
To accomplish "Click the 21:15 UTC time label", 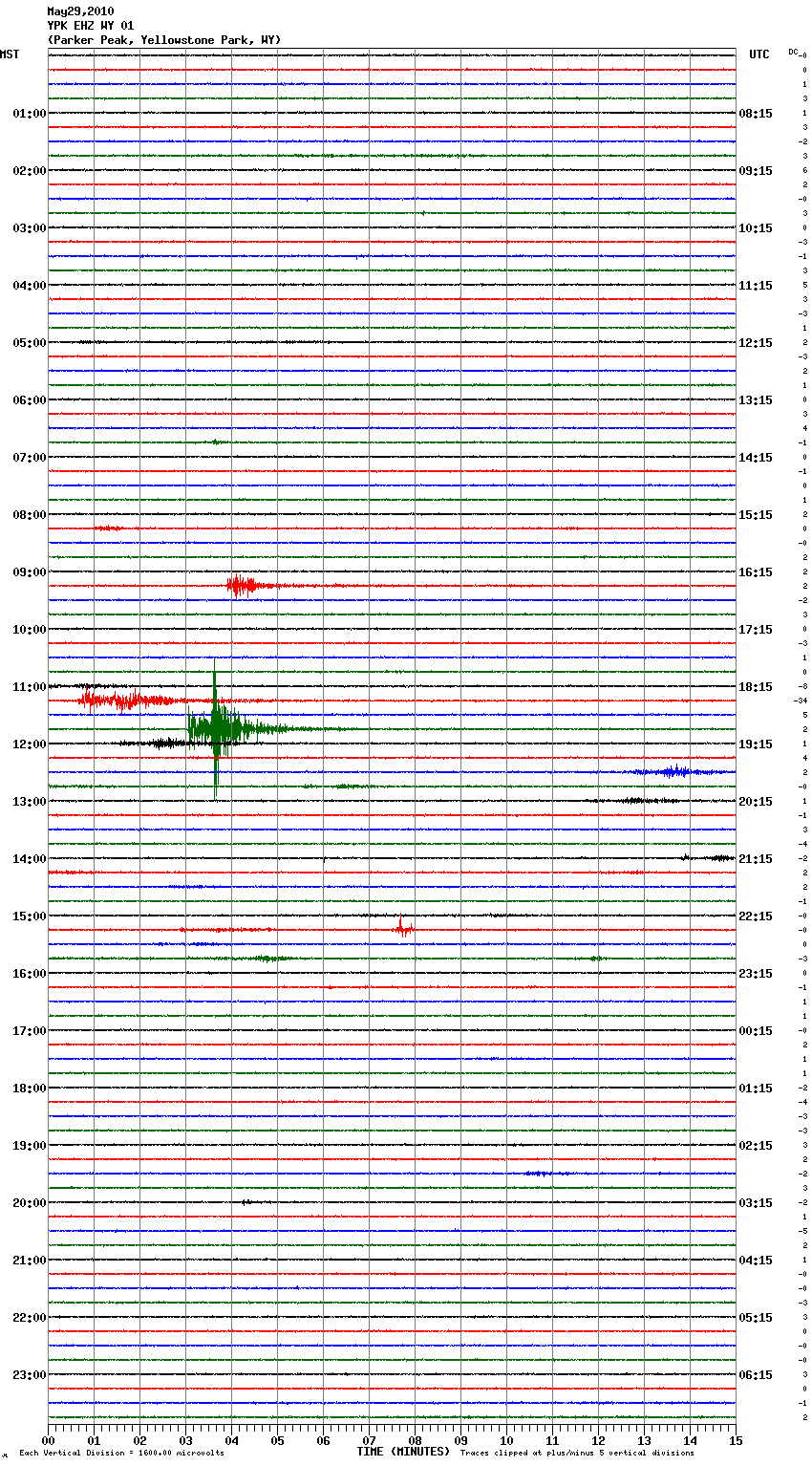I will 756,859.
